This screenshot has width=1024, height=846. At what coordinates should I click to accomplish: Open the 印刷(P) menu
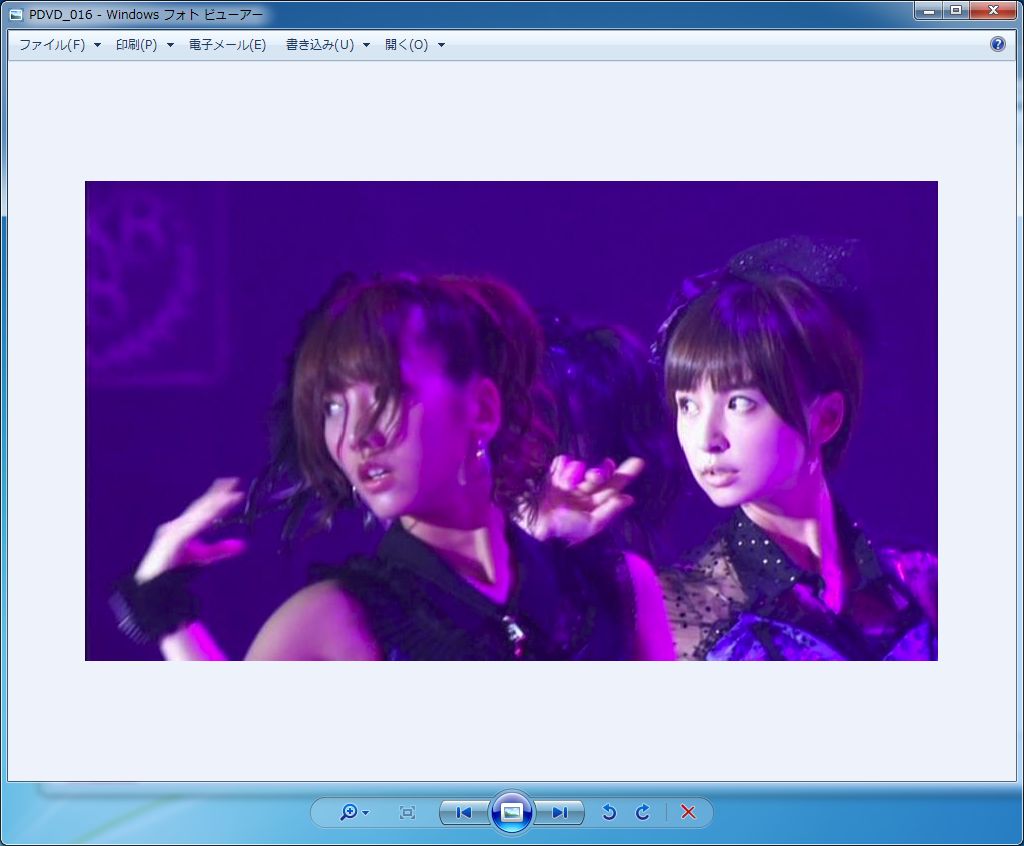[x=136, y=44]
